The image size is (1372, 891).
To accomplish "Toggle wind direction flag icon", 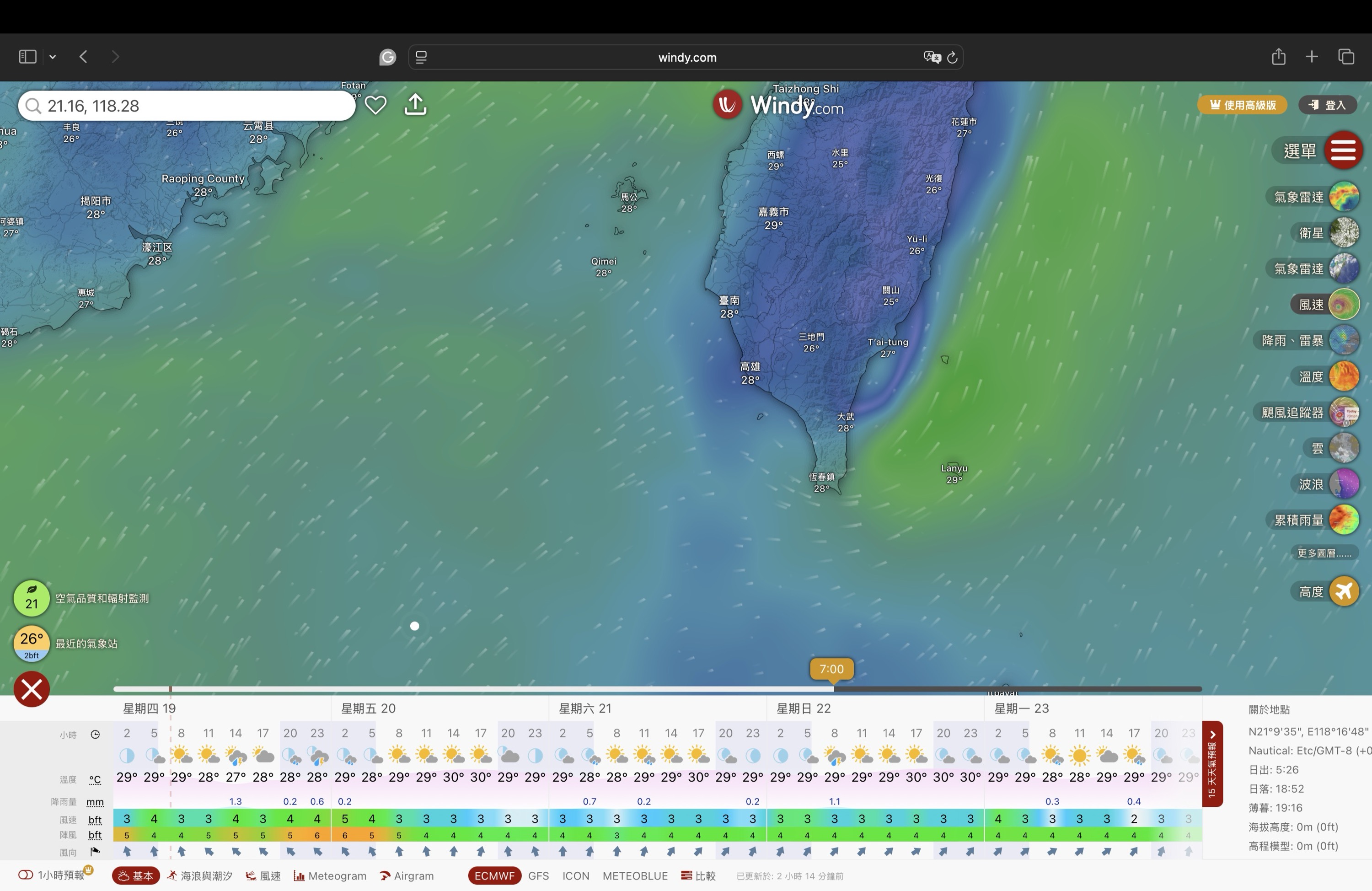I will coord(95,852).
